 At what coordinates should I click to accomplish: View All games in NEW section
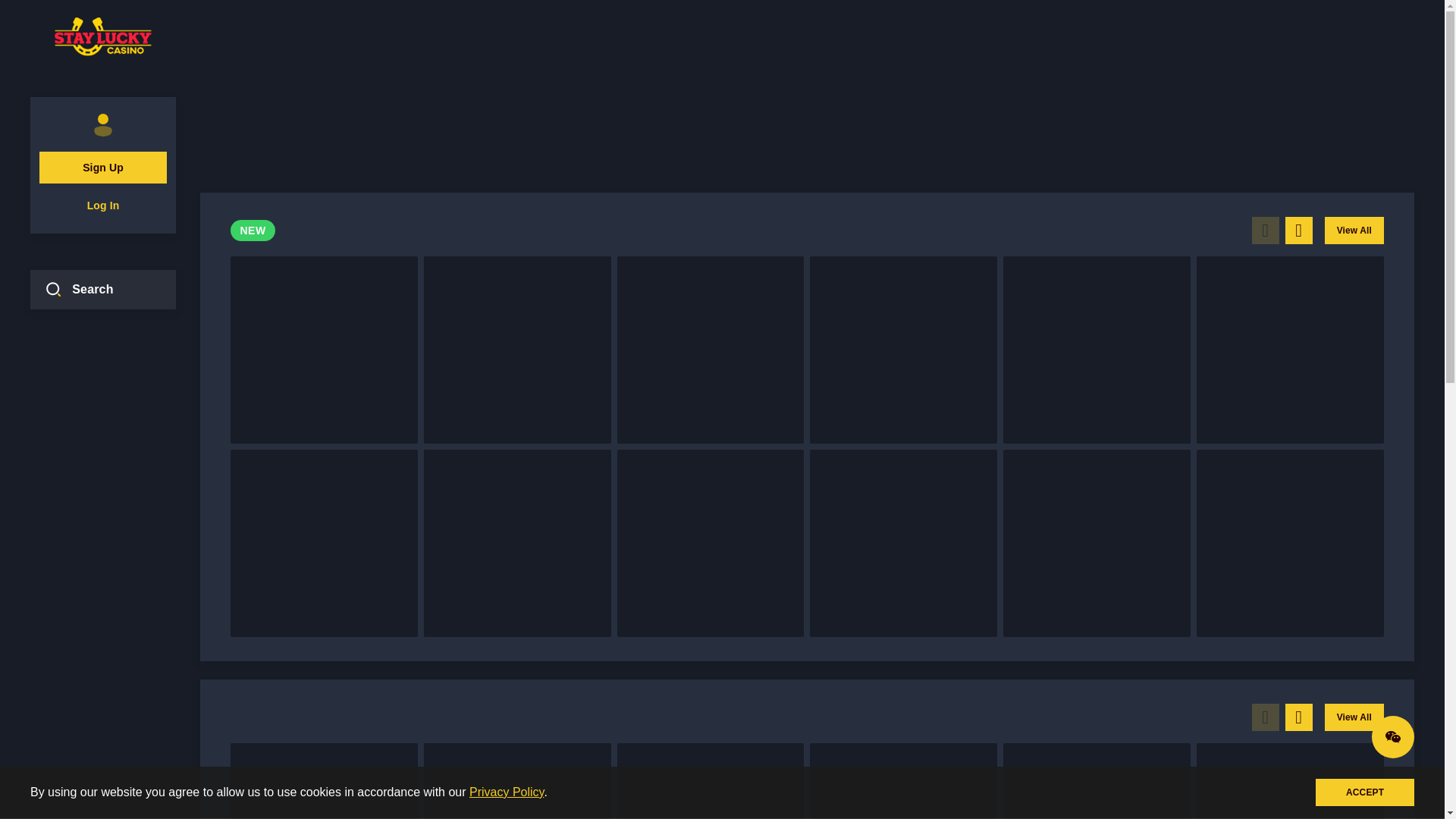1354,231
